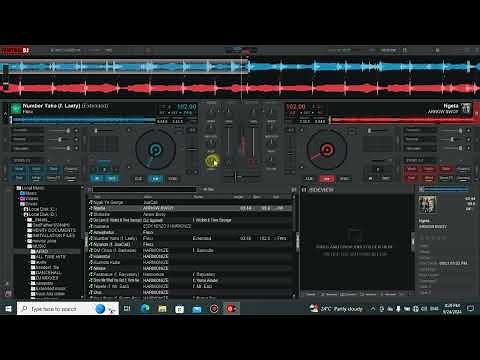480x360 pixels.
Task: Open Windows Start menu
Action: [8, 309]
